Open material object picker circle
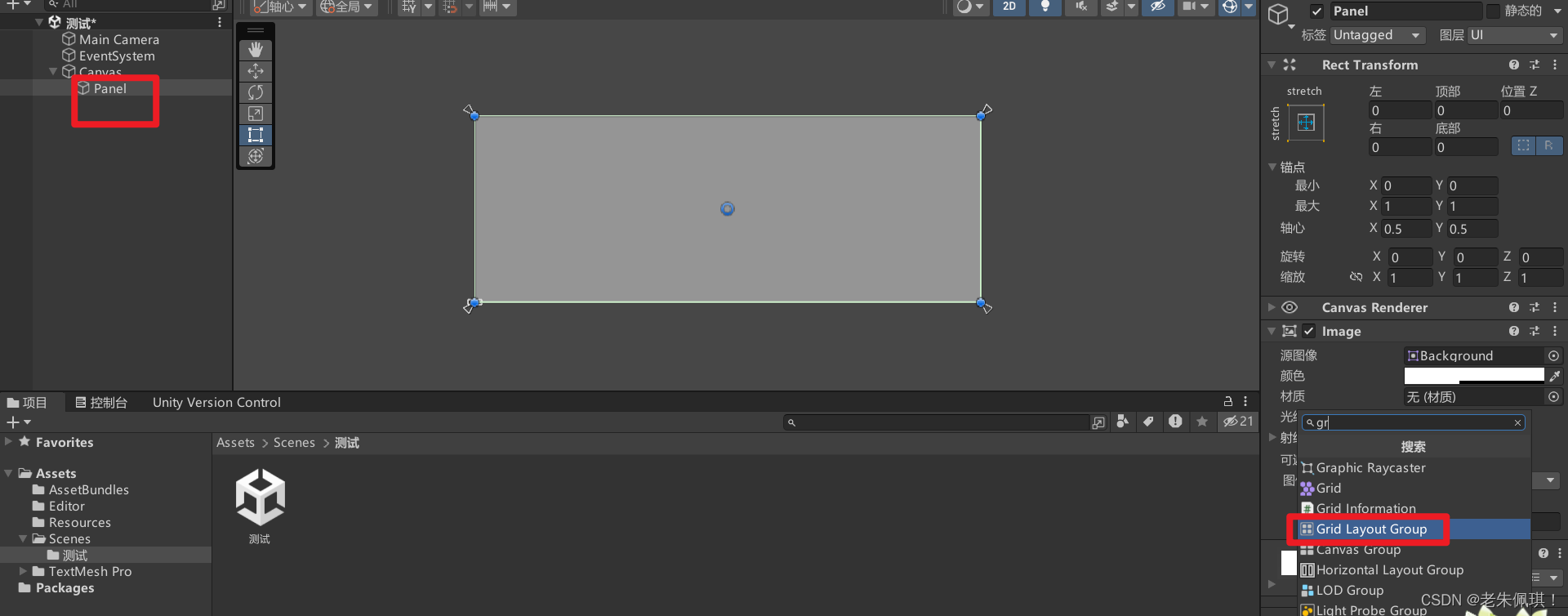1568x616 pixels. coord(1553,396)
